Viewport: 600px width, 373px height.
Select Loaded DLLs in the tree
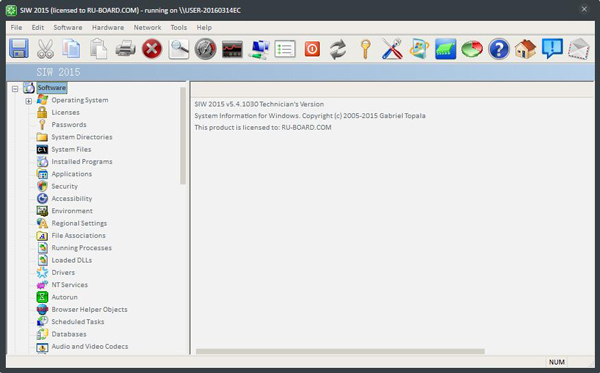(x=72, y=260)
